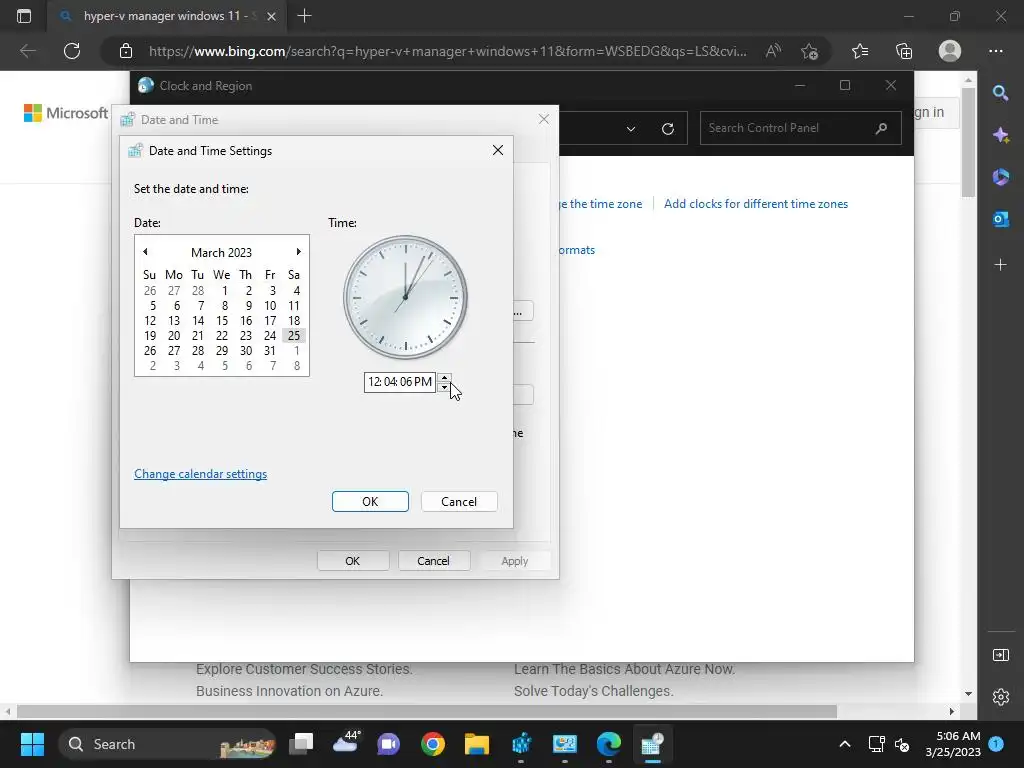This screenshot has height=768, width=1024.
Task: Select March 10 in the calendar
Action: pyautogui.click(x=270, y=306)
